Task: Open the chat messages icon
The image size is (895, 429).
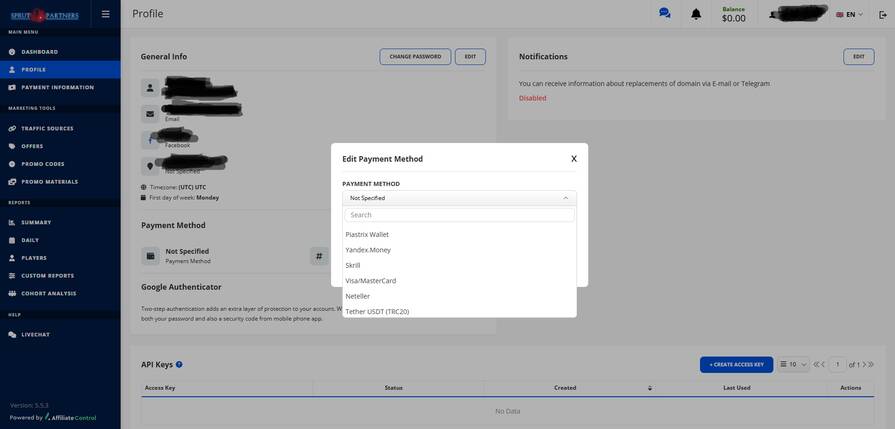Action: click(x=664, y=14)
